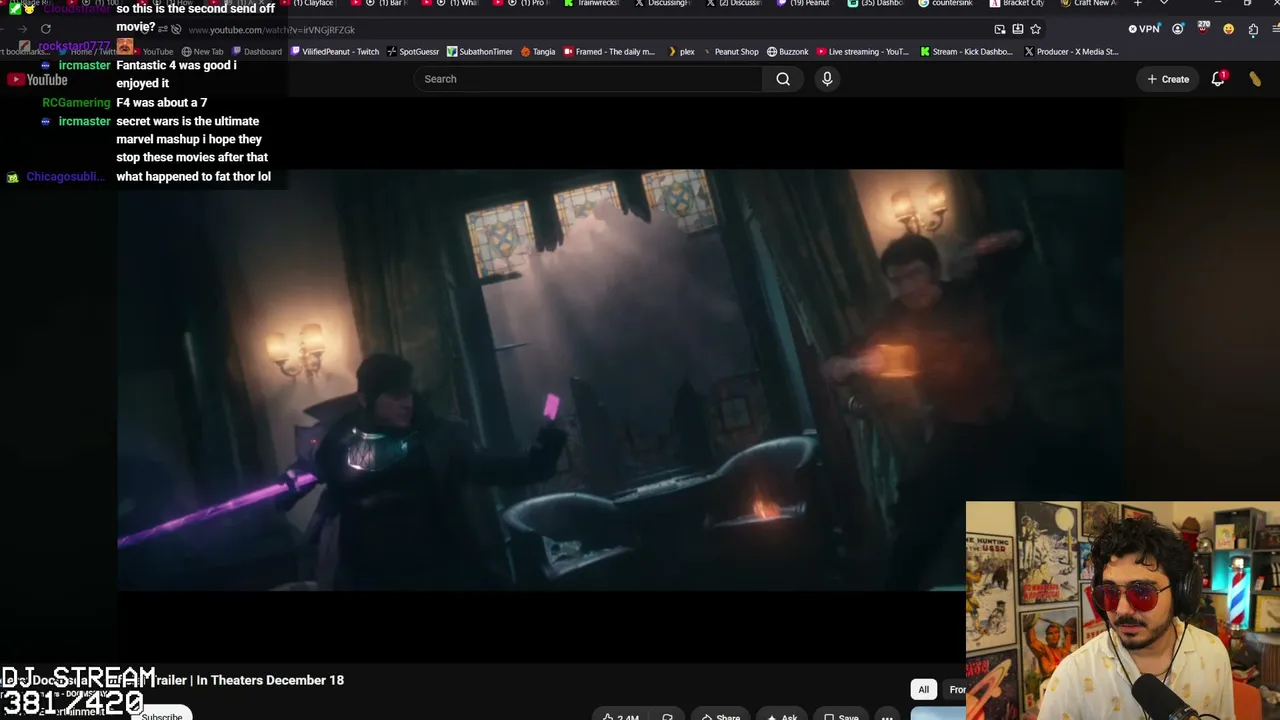Open the Dashboard bookmark
The image size is (1280, 720).
pyautogui.click(x=256, y=52)
